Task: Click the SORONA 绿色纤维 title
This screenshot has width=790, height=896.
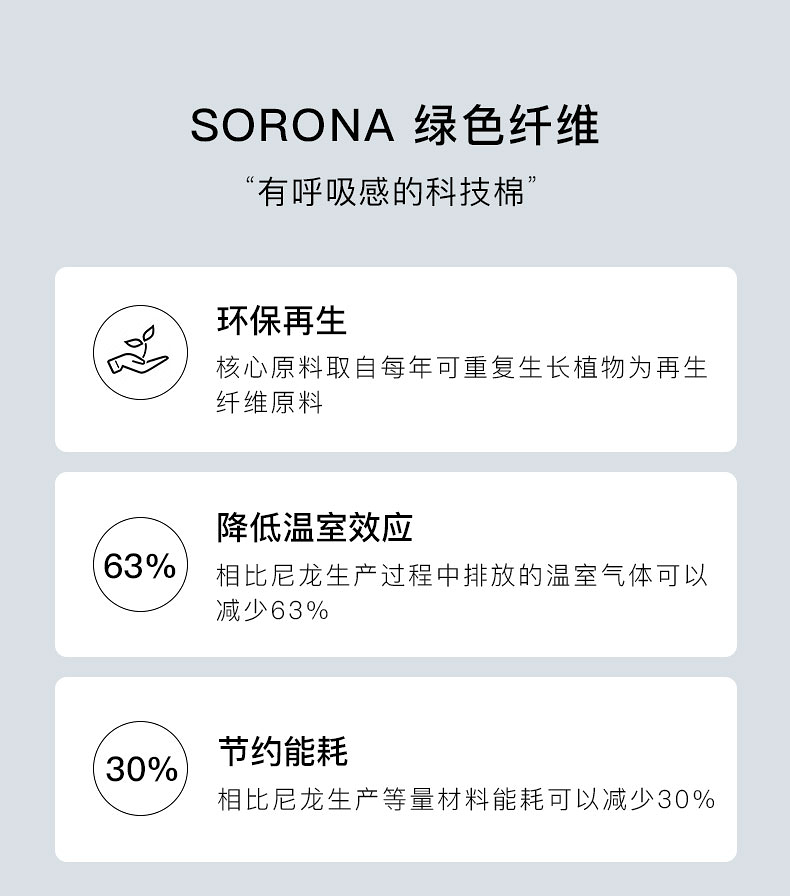Action: click(x=394, y=125)
